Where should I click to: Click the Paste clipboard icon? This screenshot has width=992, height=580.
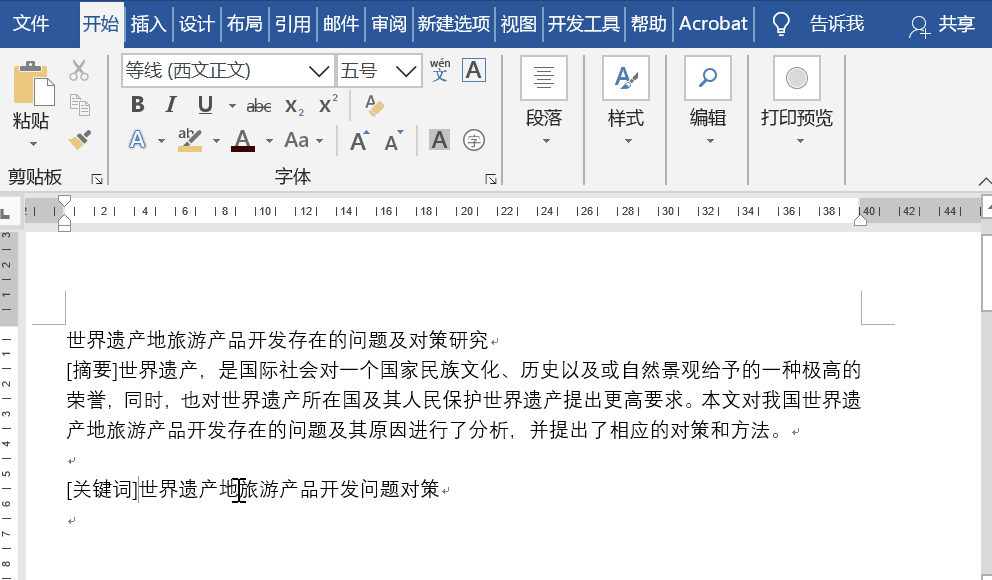(33, 83)
